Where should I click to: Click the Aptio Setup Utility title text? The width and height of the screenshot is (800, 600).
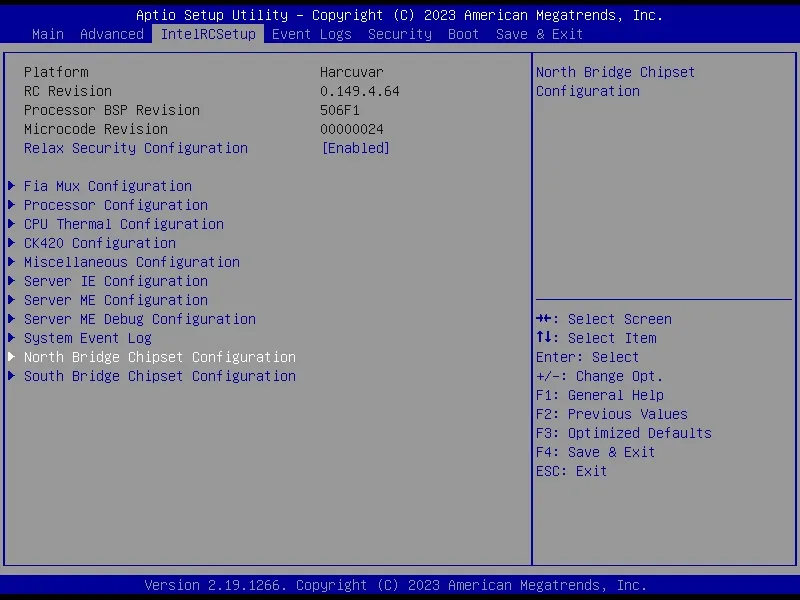399,15
